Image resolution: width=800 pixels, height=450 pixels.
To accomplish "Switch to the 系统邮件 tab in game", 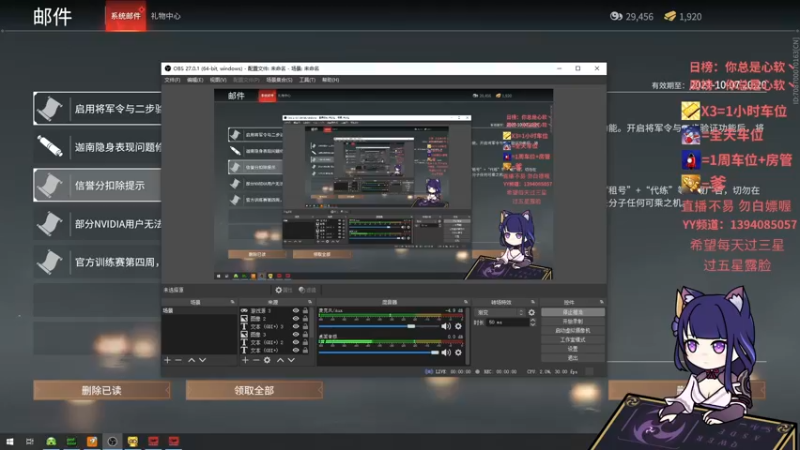I will [126, 16].
